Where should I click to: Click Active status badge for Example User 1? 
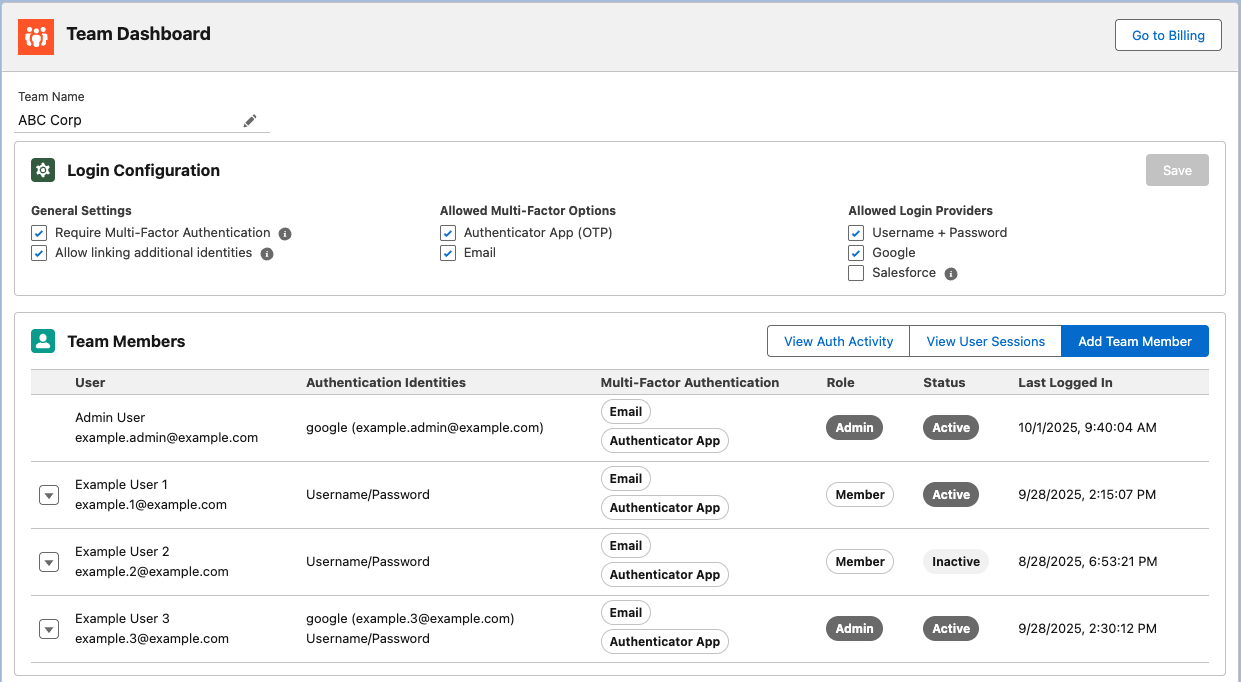[x=951, y=494]
